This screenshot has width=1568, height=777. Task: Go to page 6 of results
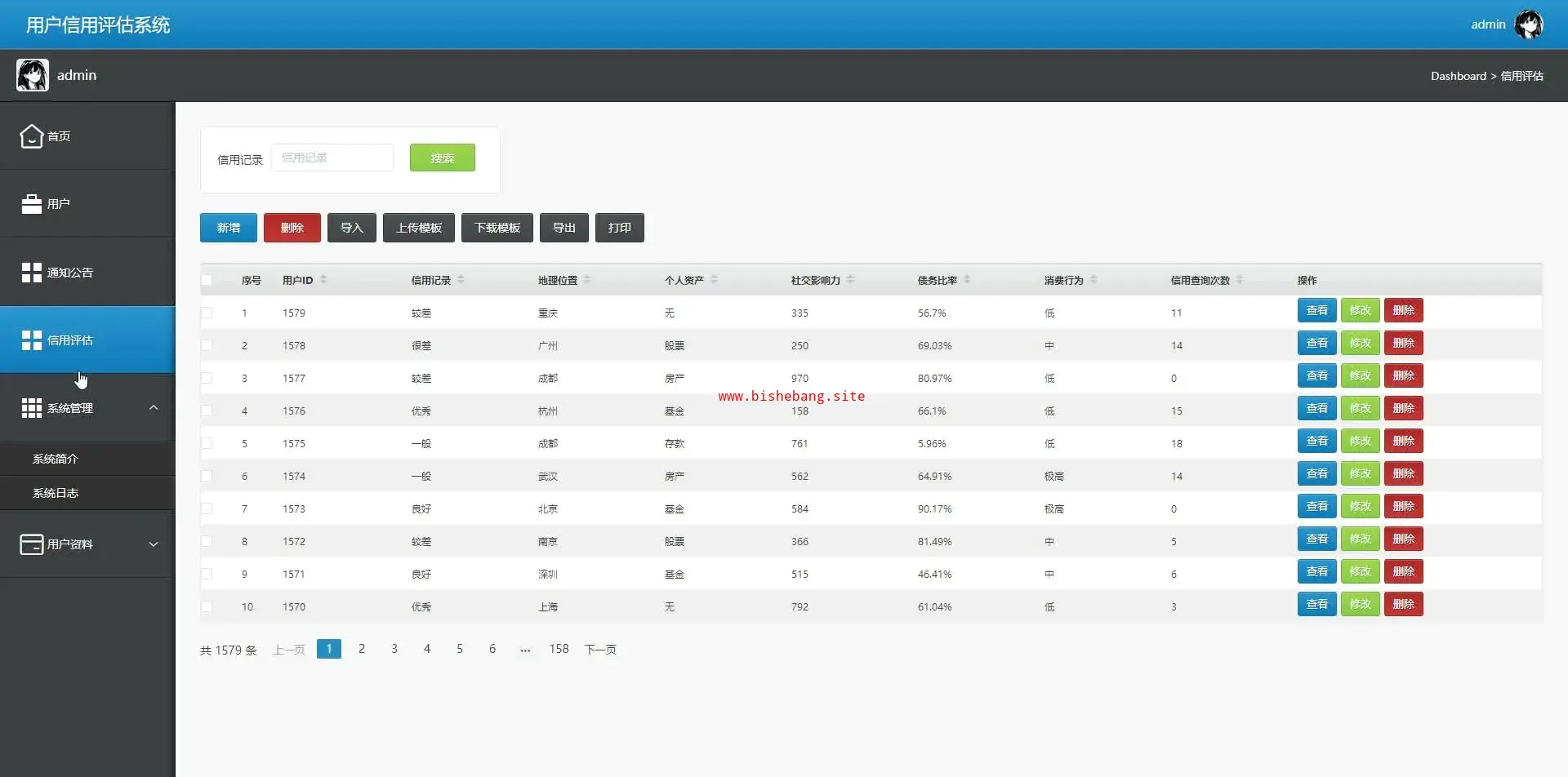[x=492, y=649]
